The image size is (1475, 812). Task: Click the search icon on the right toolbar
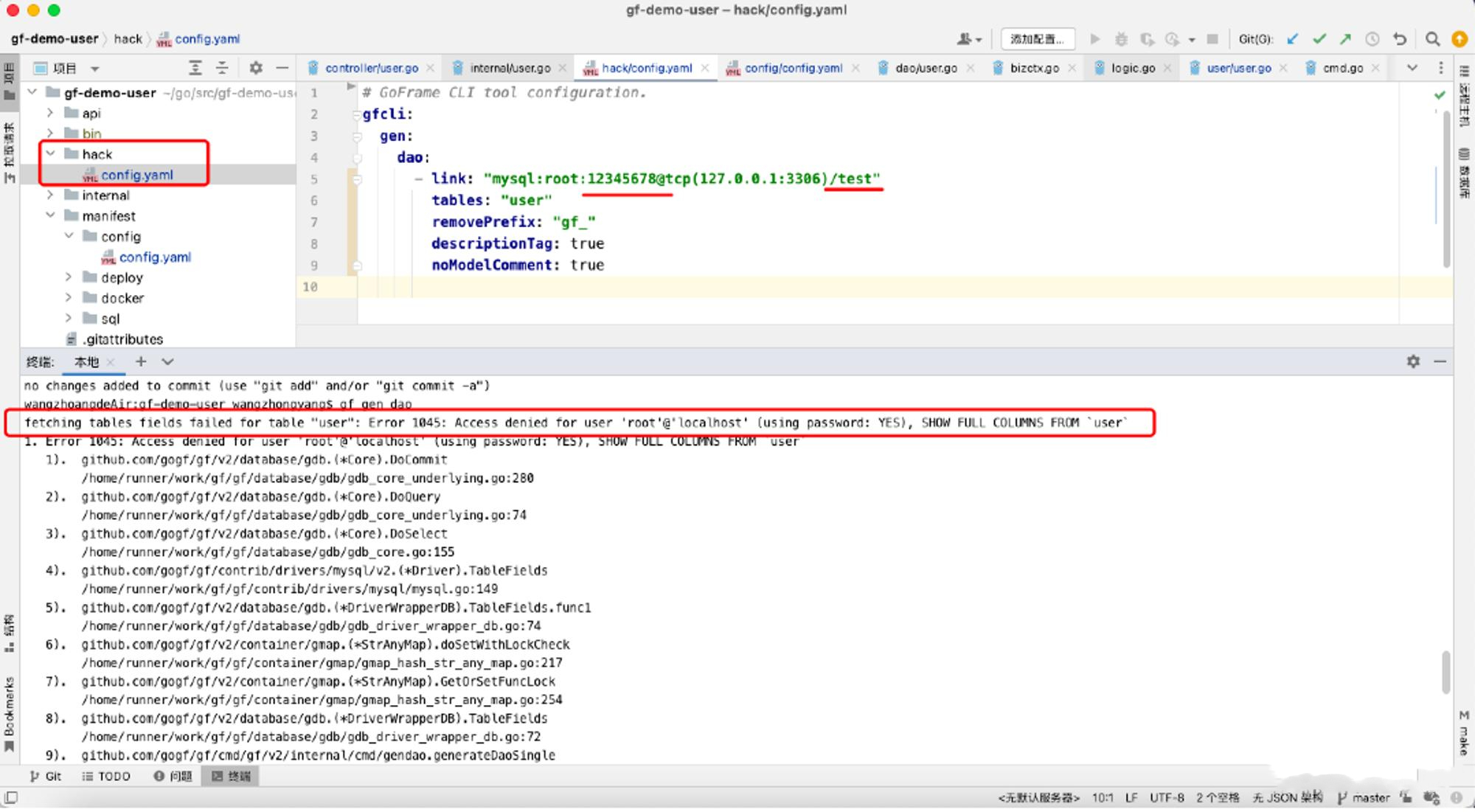coord(1435,39)
